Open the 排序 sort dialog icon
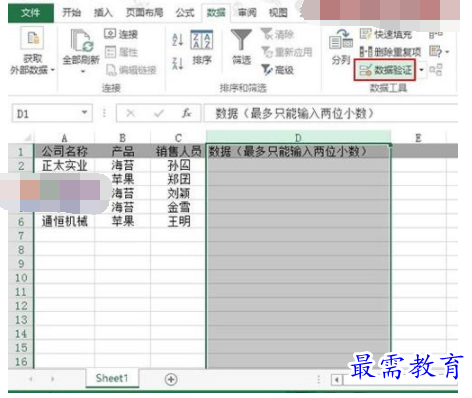 pos(201,39)
